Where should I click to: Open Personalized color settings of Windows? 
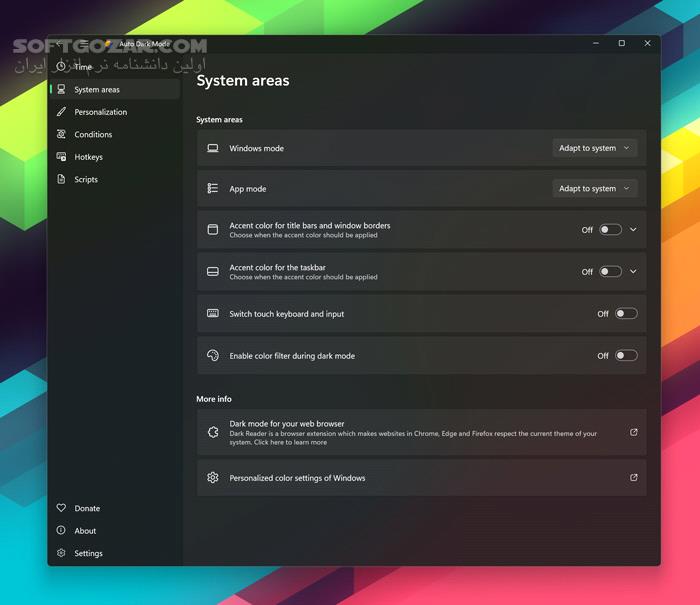tap(421, 477)
